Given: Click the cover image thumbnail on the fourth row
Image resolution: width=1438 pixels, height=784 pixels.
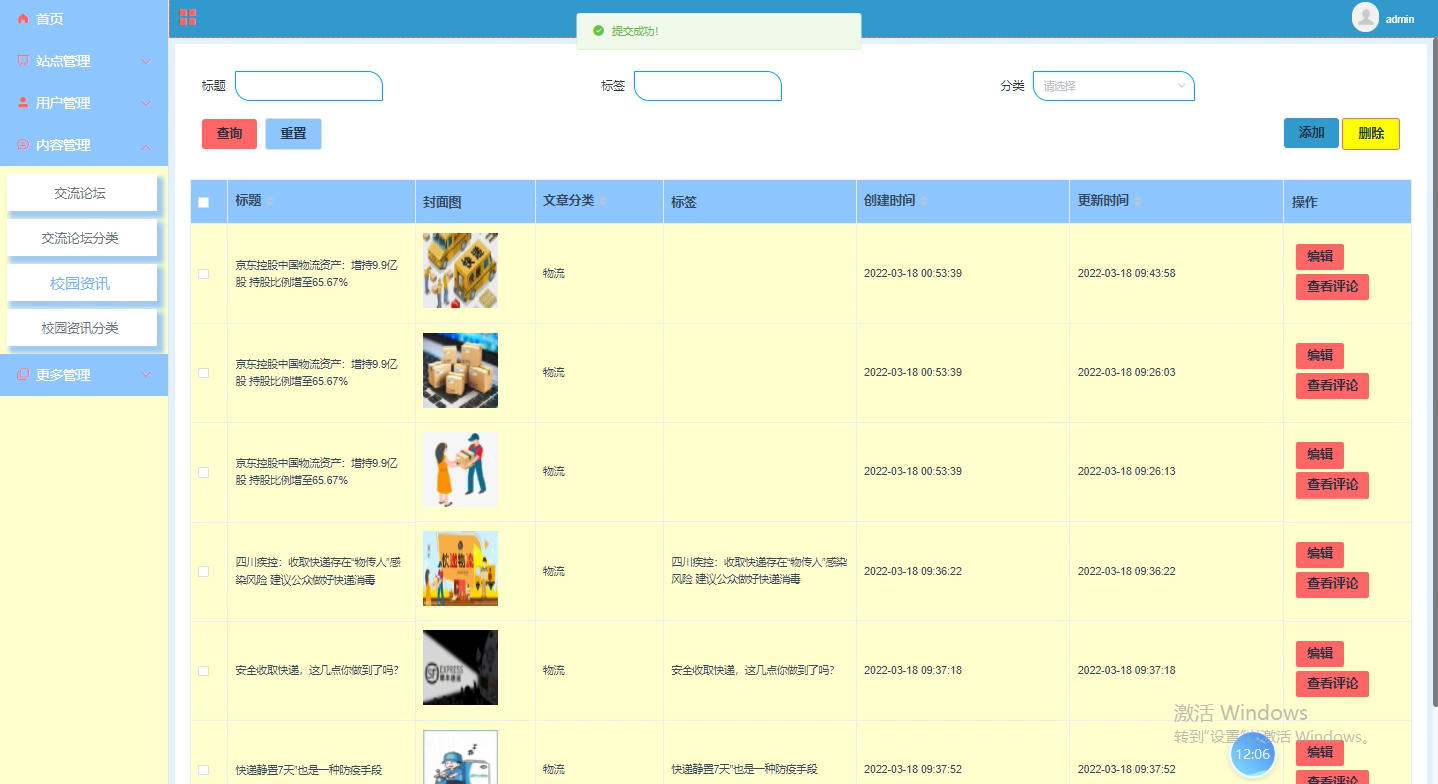Looking at the screenshot, I should click(460, 568).
